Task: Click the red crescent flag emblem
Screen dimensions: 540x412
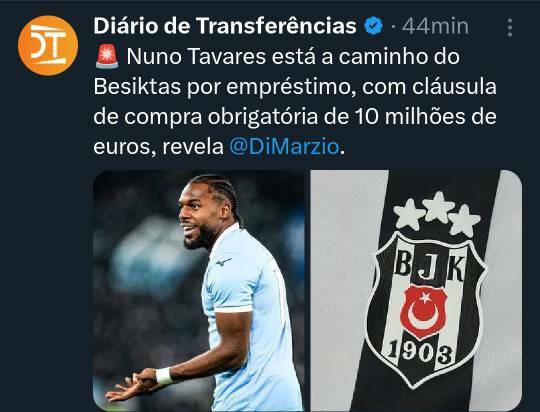Action: pyautogui.click(x=424, y=312)
